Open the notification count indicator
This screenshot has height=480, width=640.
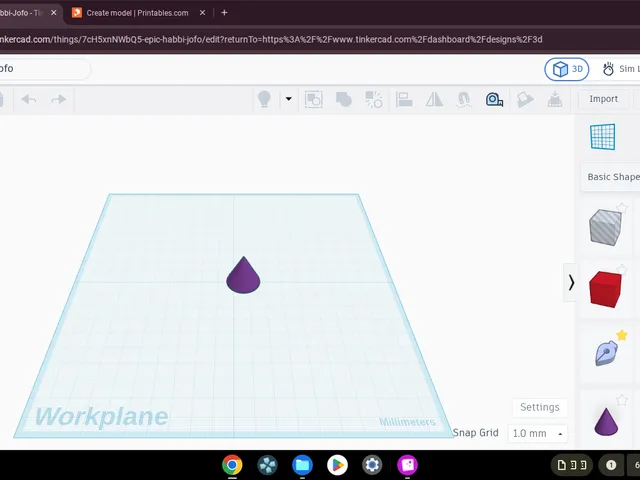[611, 465]
